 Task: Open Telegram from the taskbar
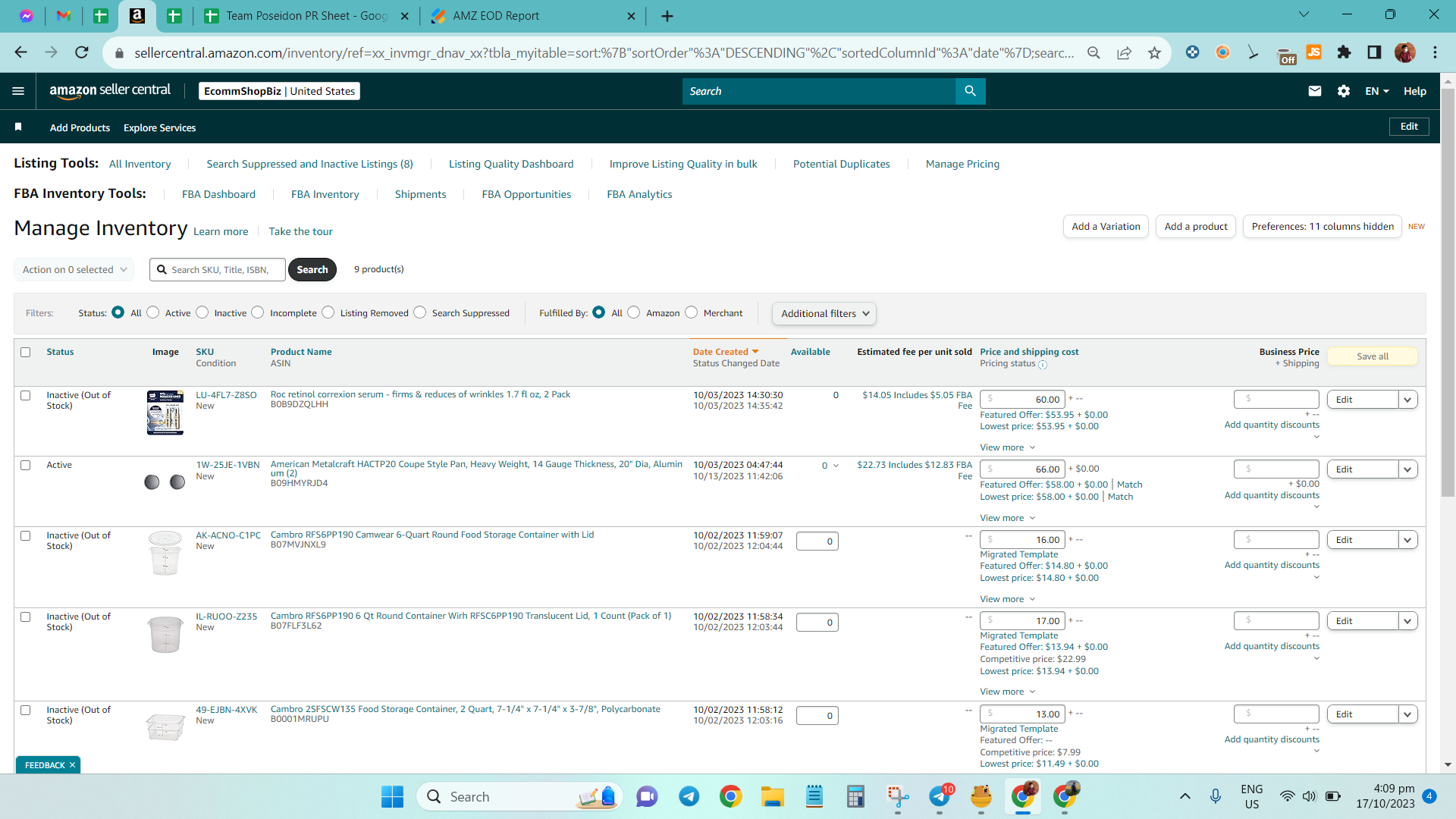pyautogui.click(x=689, y=797)
